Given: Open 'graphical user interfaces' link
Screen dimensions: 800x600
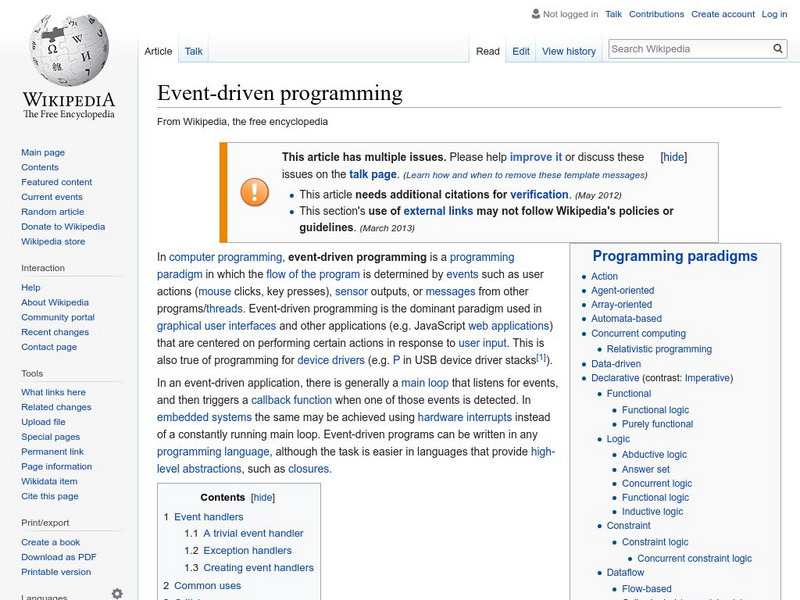Looking at the screenshot, I should (x=216, y=326).
